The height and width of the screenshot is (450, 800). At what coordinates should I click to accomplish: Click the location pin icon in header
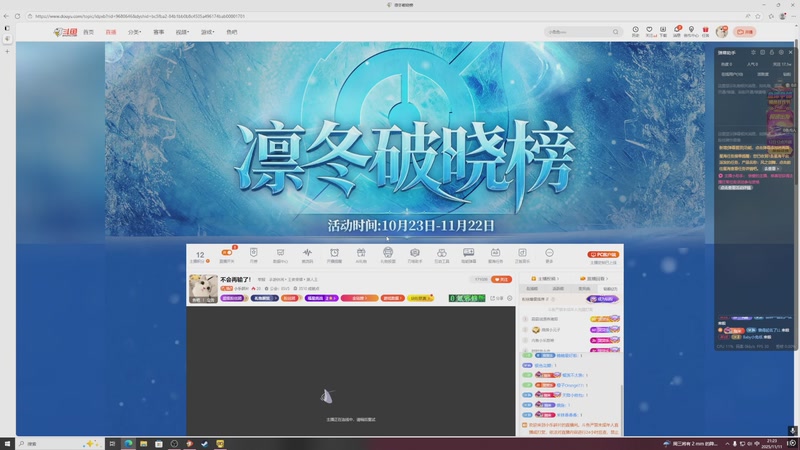click(x=691, y=30)
